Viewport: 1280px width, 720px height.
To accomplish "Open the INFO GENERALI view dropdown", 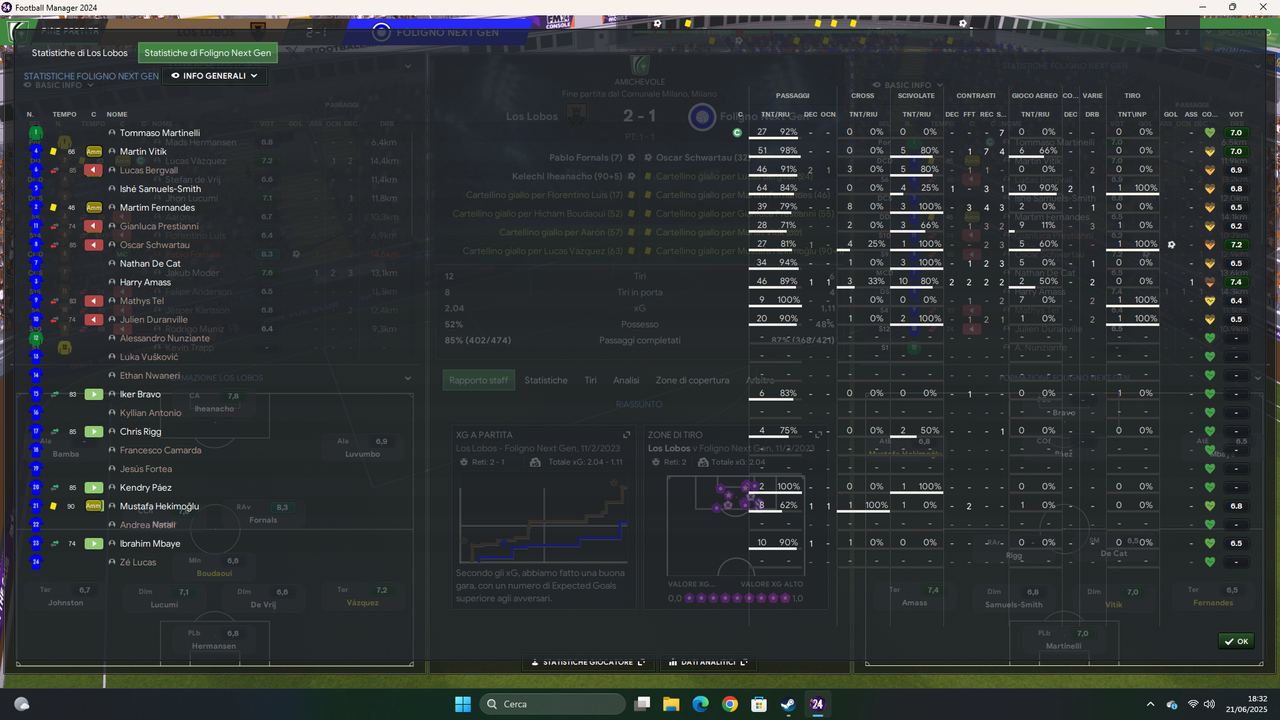I will pos(214,75).
